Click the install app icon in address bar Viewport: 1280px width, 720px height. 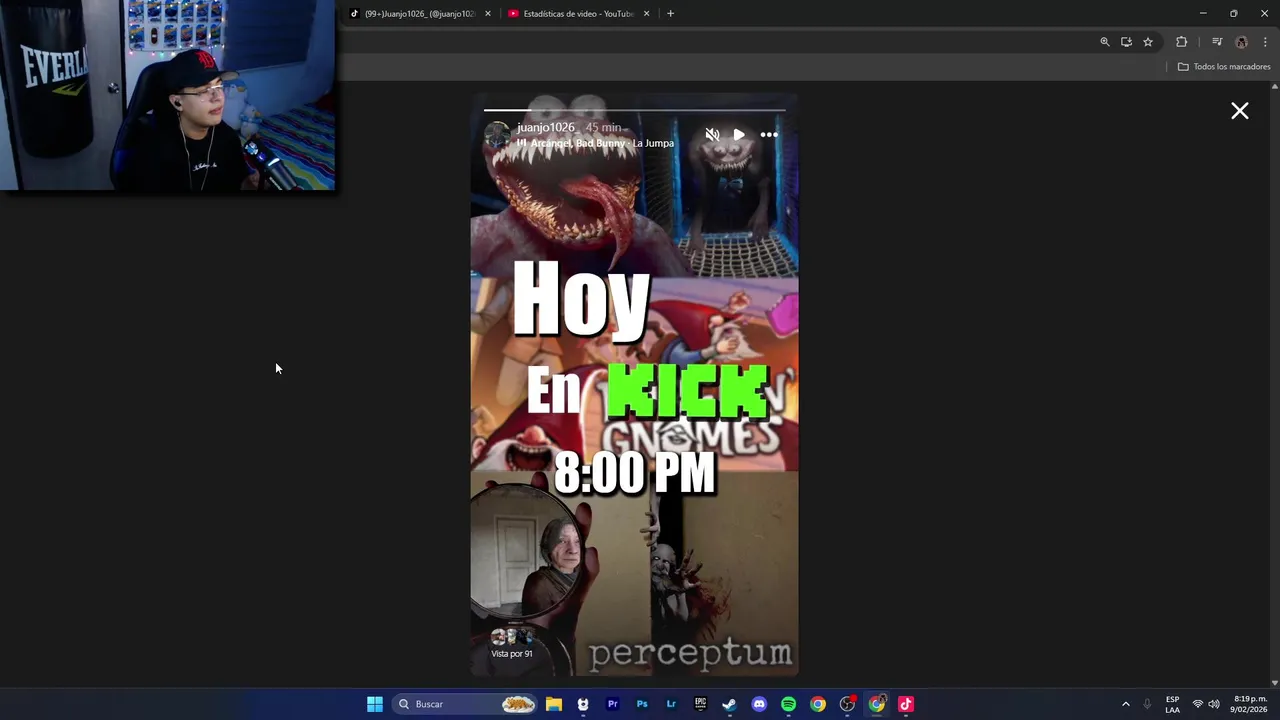[1126, 42]
